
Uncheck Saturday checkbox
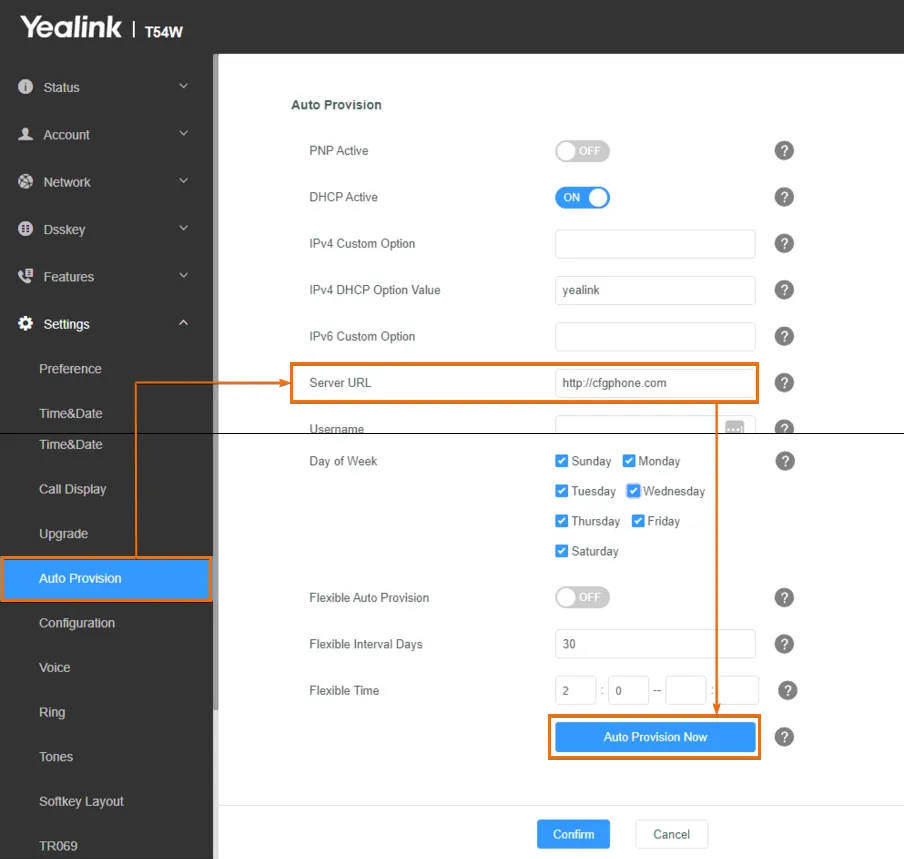point(562,551)
